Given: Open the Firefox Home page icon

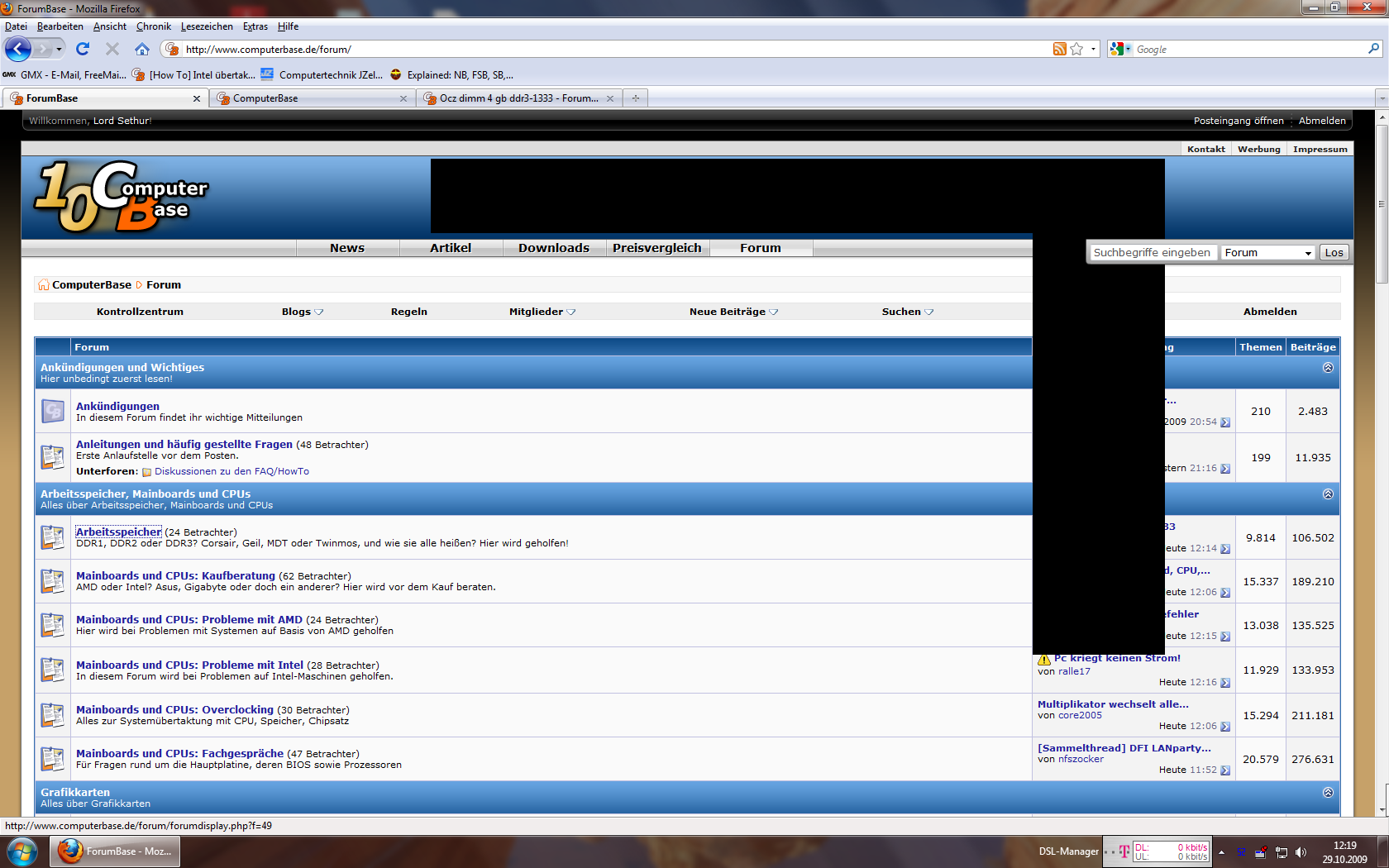Looking at the screenshot, I should (142, 49).
